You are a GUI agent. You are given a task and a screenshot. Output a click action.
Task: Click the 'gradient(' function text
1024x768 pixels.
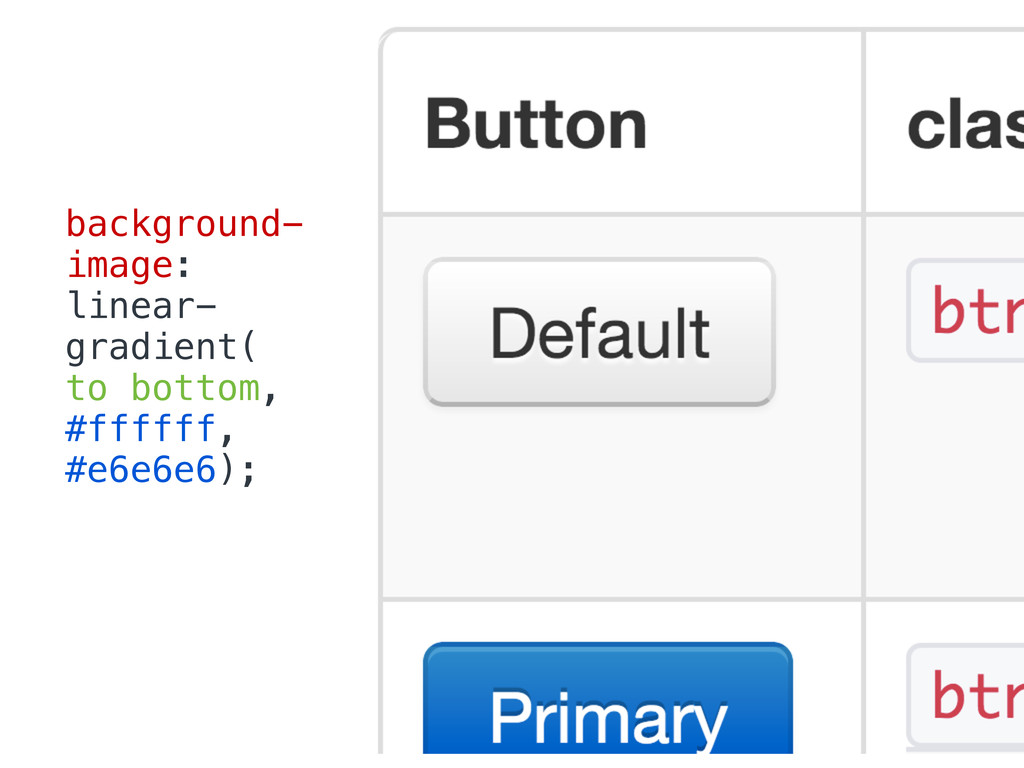162,347
